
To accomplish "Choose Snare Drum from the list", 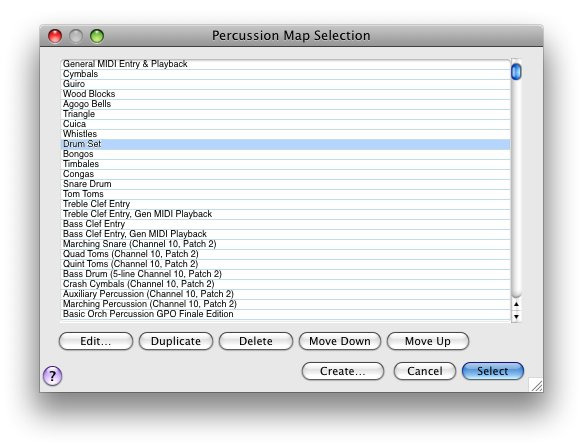I will (286, 185).
